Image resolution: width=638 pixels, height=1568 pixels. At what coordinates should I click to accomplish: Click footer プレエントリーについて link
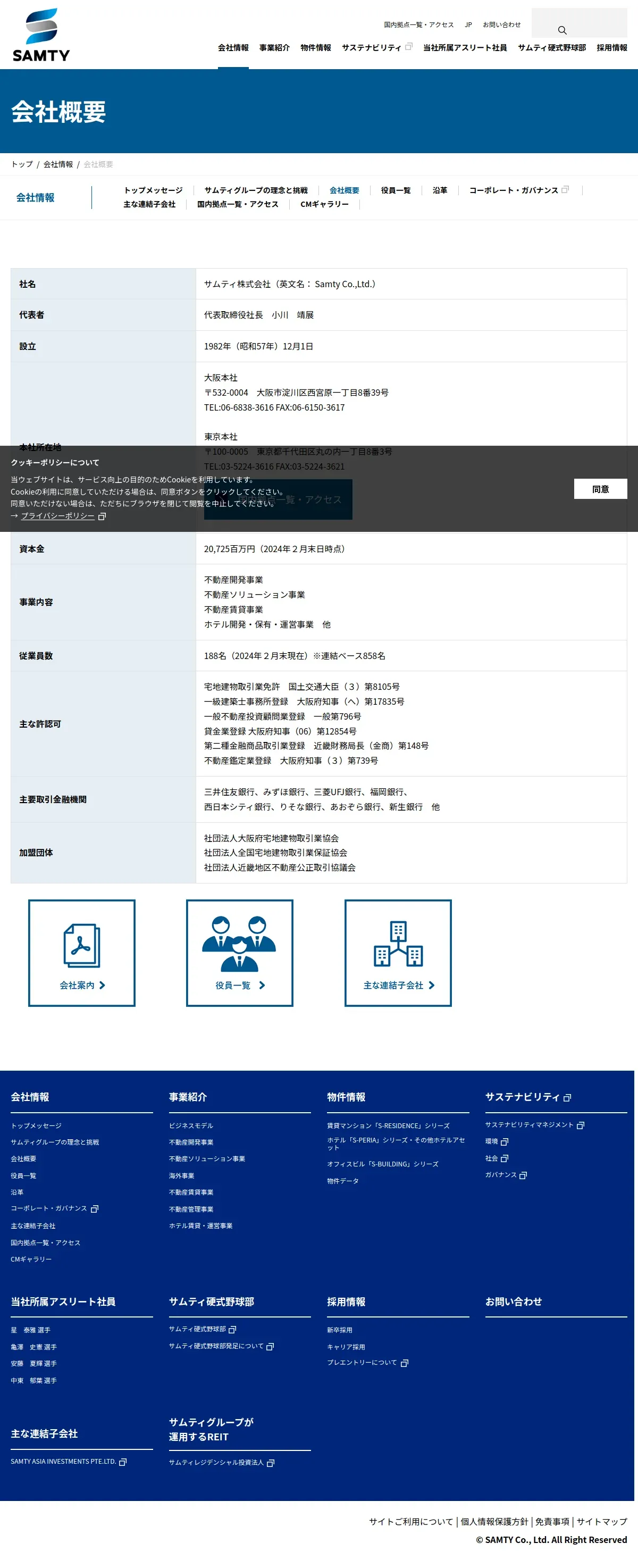point(367,1363)
